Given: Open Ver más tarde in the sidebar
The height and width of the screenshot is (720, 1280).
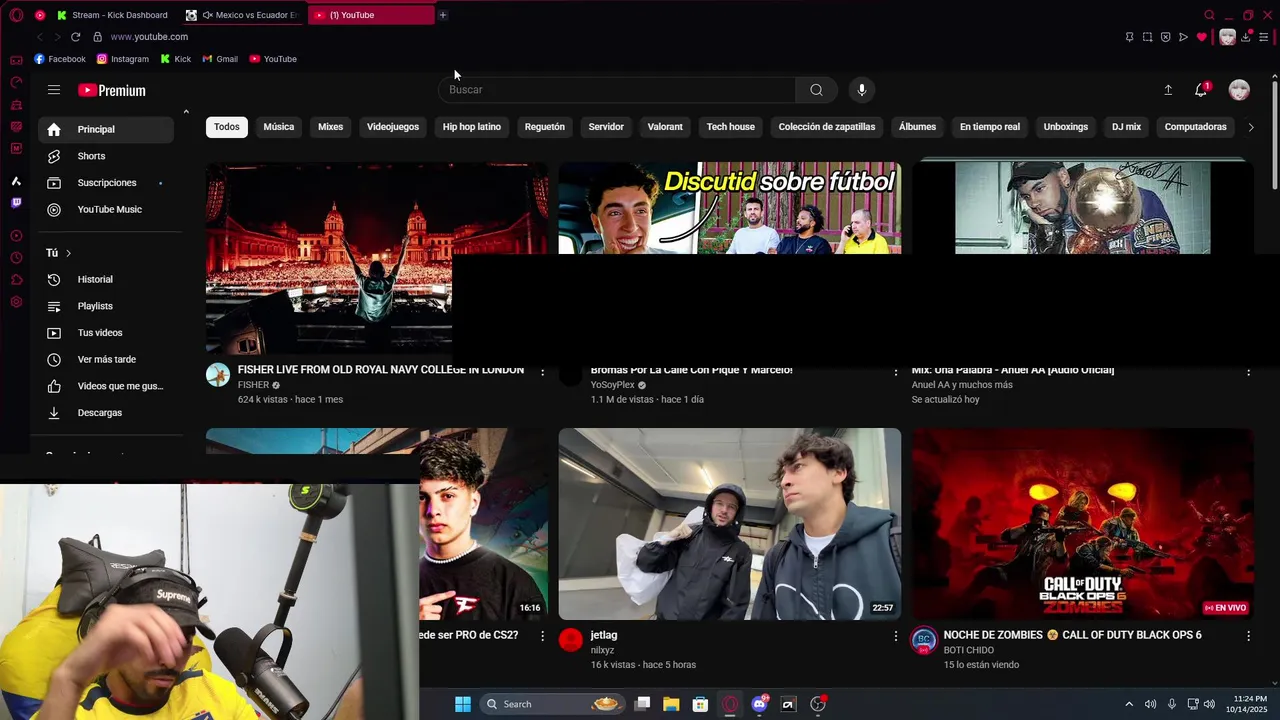Looking at the screenshot, I should point(106,360).
